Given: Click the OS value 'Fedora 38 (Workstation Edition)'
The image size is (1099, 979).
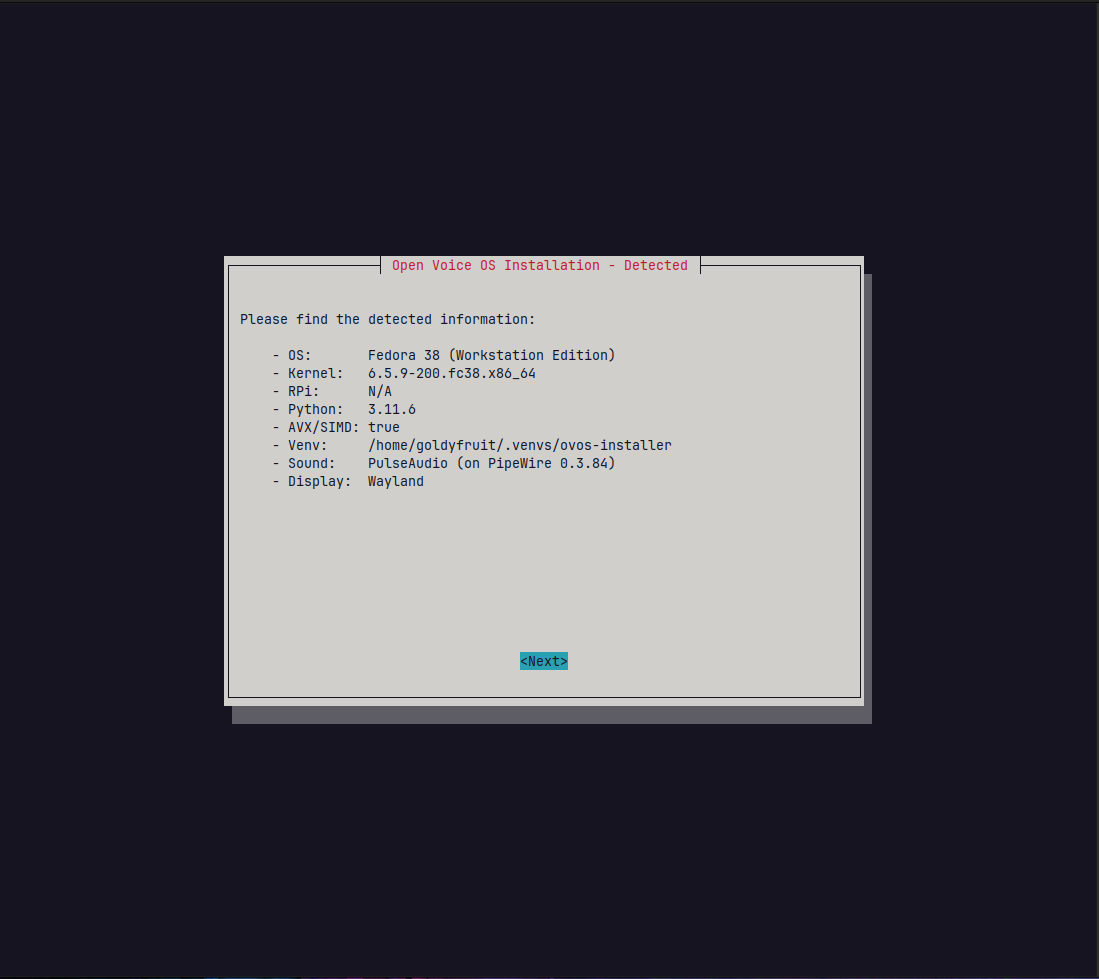Looking at the screenshot, I should 491,355.
